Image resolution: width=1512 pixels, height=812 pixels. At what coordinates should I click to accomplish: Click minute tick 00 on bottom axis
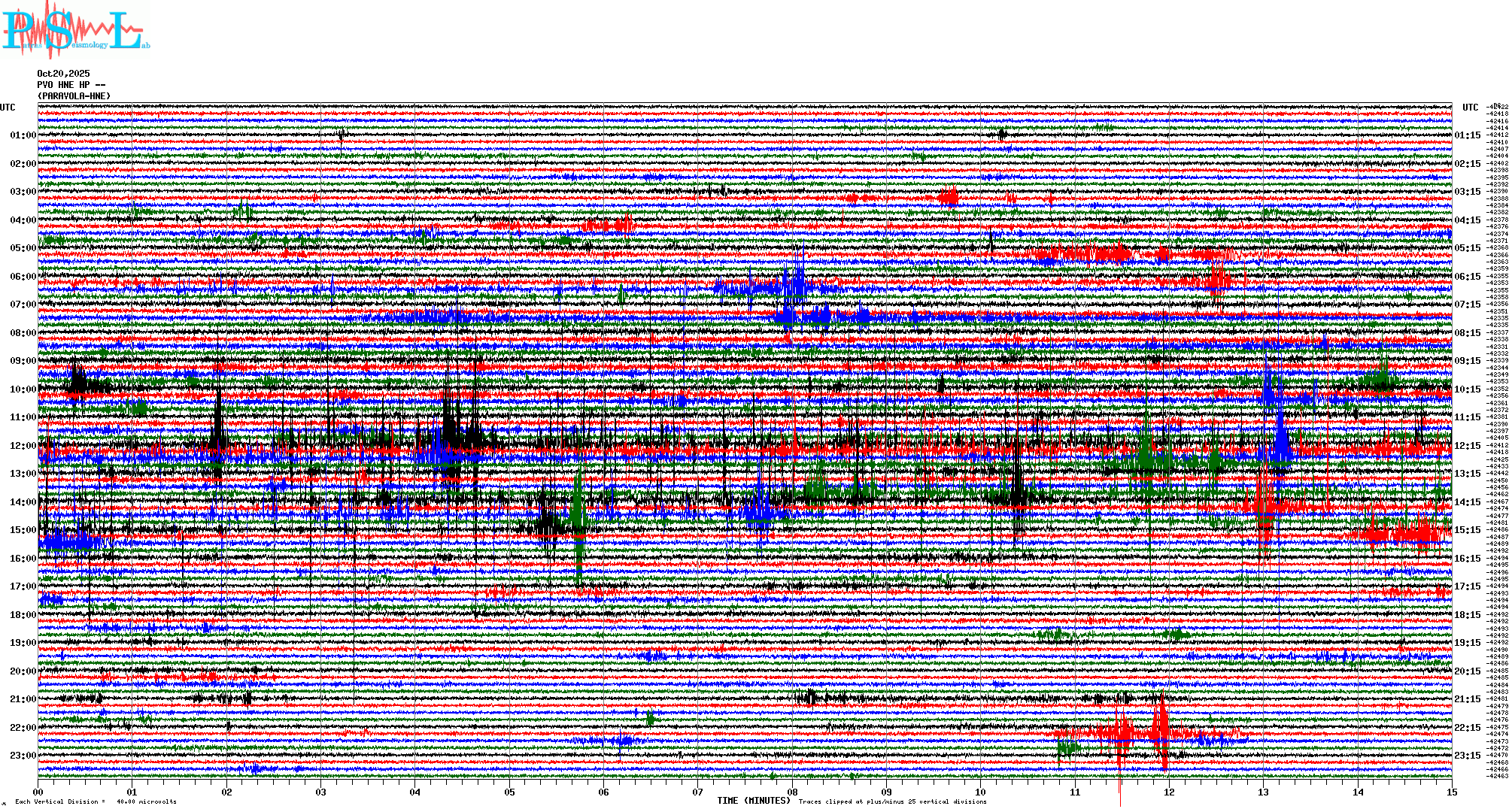38,792
